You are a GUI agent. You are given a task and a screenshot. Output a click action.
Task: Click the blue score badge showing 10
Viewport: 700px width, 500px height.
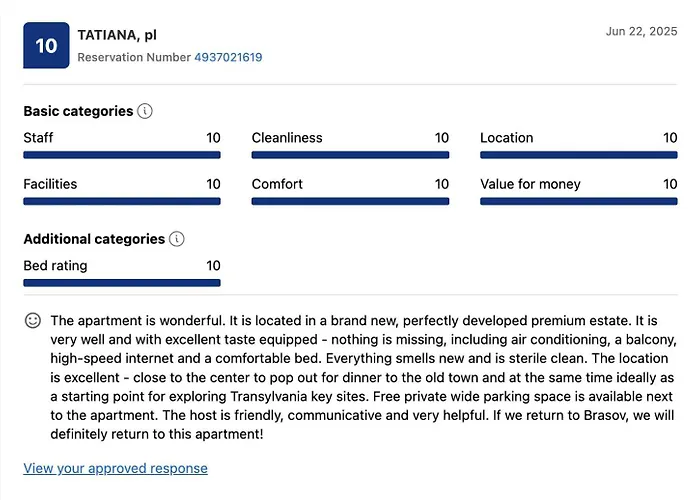[x=46, y=46]
